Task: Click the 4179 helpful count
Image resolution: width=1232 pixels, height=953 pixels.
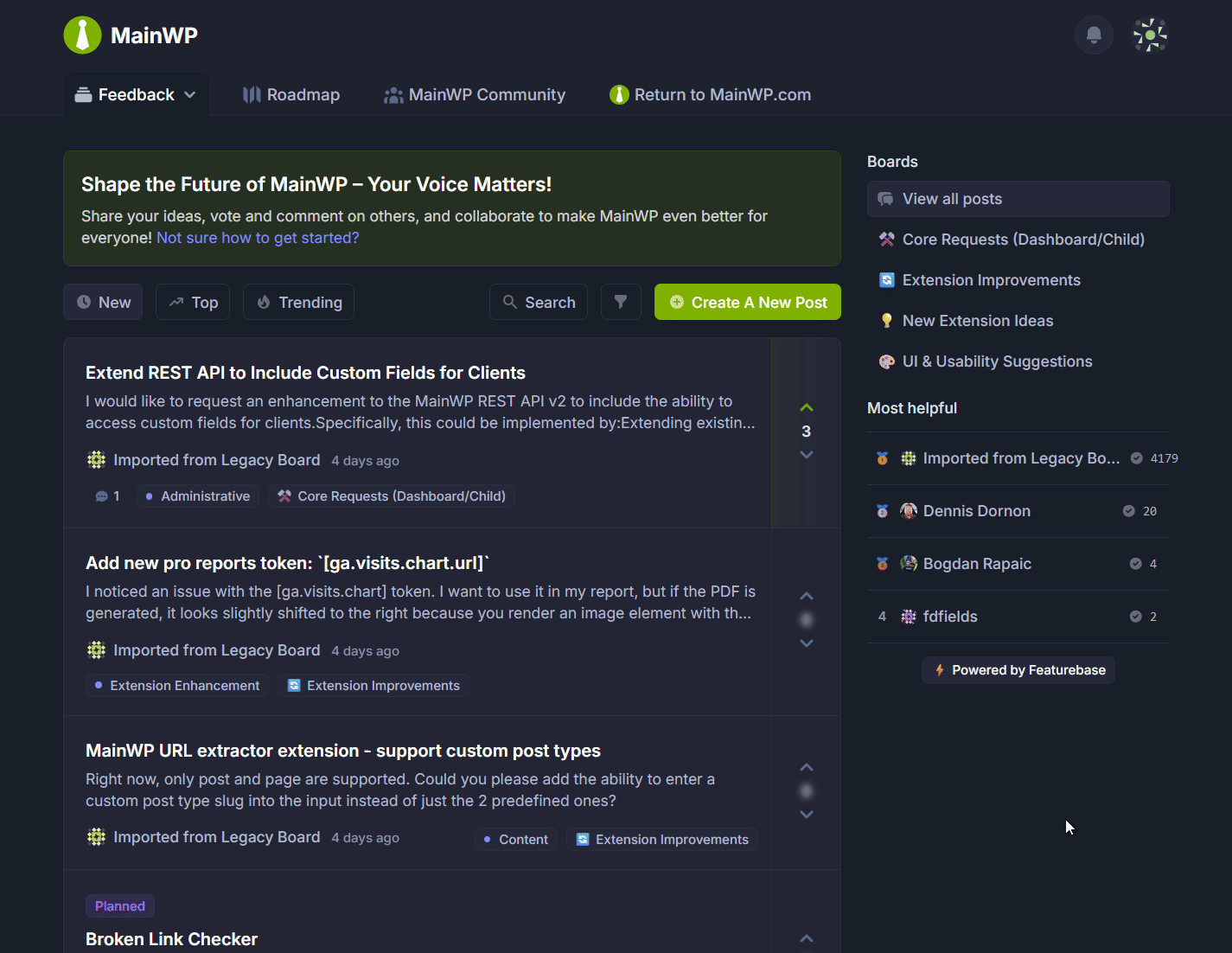Action: click(x=1164, y=458)
